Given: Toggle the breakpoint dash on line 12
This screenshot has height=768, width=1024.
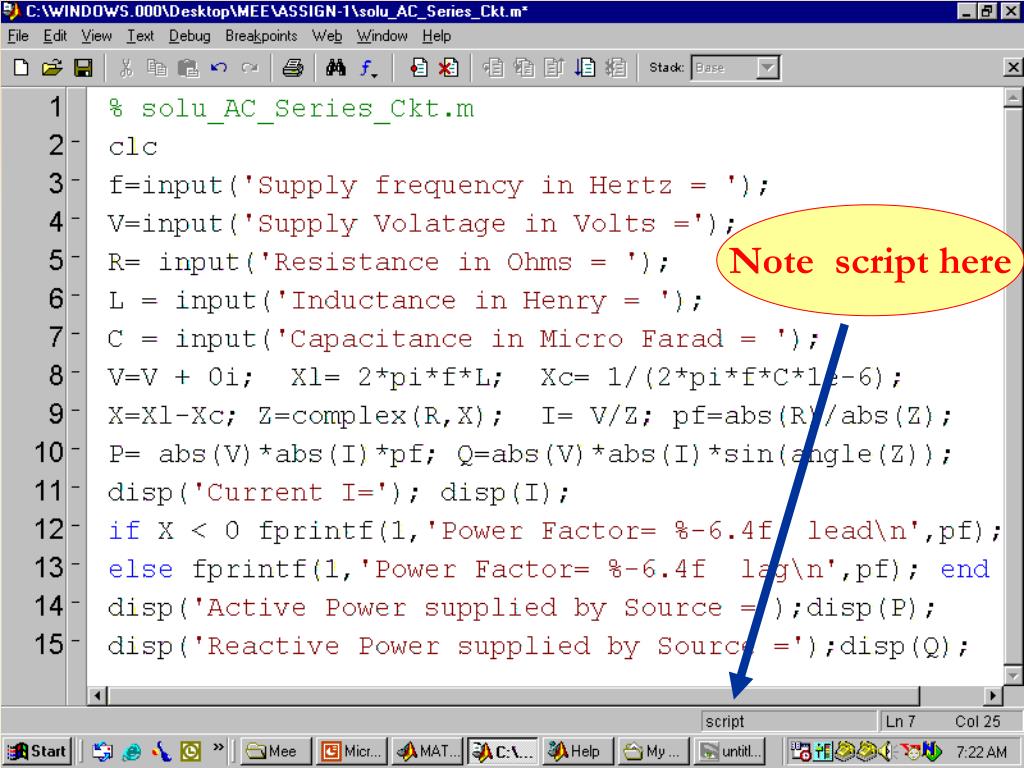Looking at the screenshot, I should (x=75, y=527).
